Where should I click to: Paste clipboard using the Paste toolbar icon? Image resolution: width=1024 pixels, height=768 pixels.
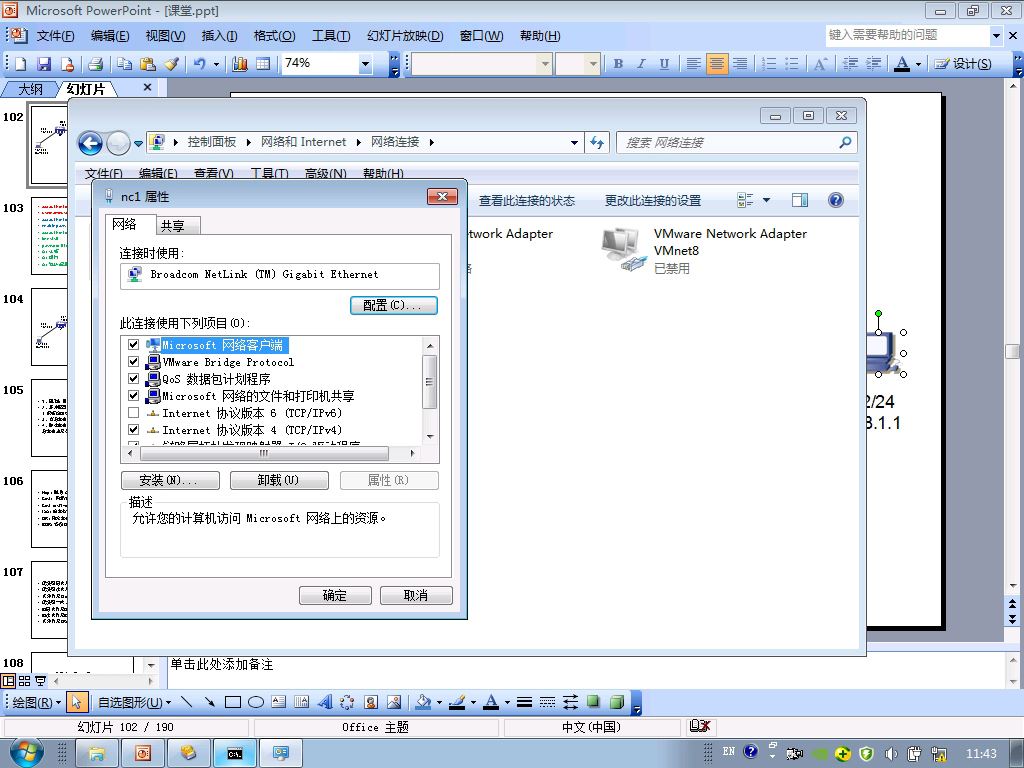148,63
